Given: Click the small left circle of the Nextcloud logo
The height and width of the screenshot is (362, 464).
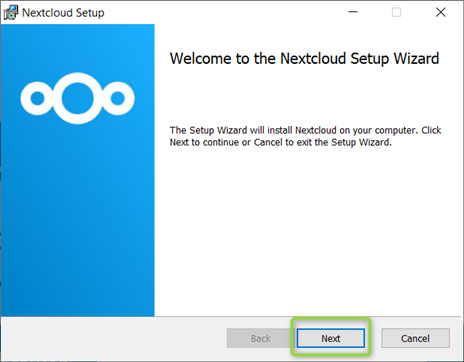Looking at the screenshot, I should coord(37,98).
